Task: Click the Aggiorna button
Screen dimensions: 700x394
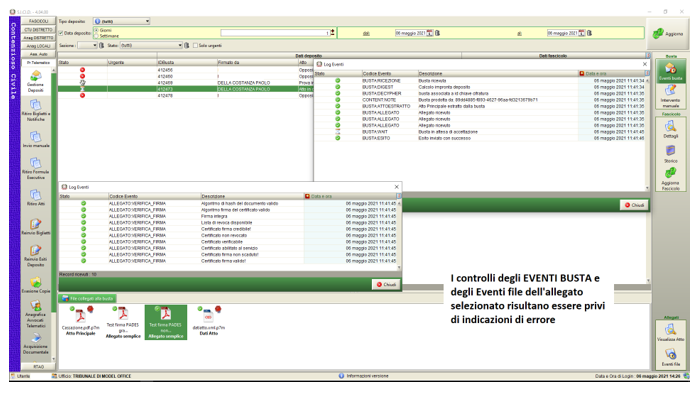Action: [668, 33]
